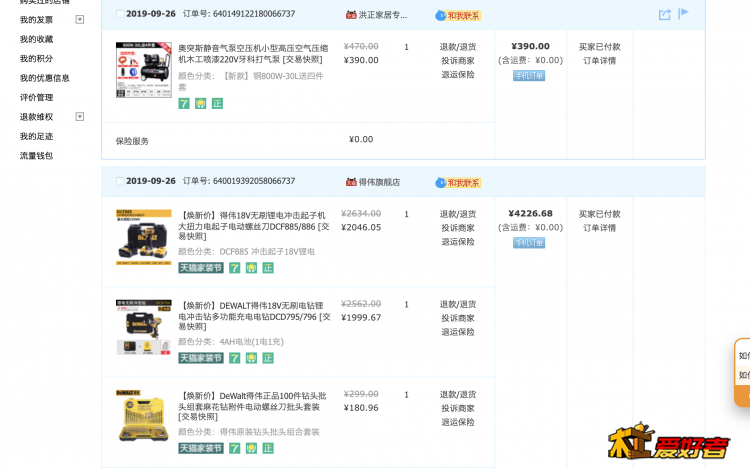Click 退款/退货 for DCF885 item

[x=458, y=214]
